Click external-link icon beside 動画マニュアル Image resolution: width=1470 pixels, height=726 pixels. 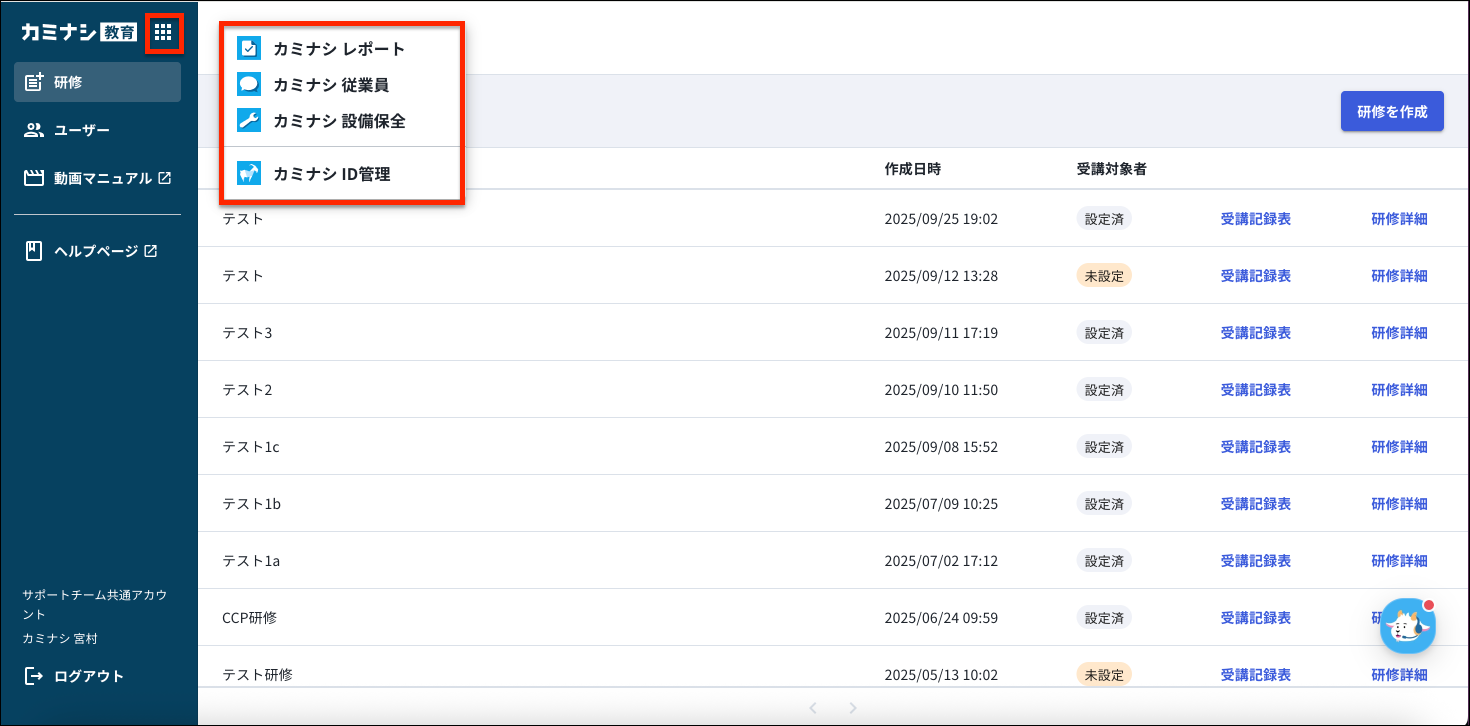coord(165,178)
